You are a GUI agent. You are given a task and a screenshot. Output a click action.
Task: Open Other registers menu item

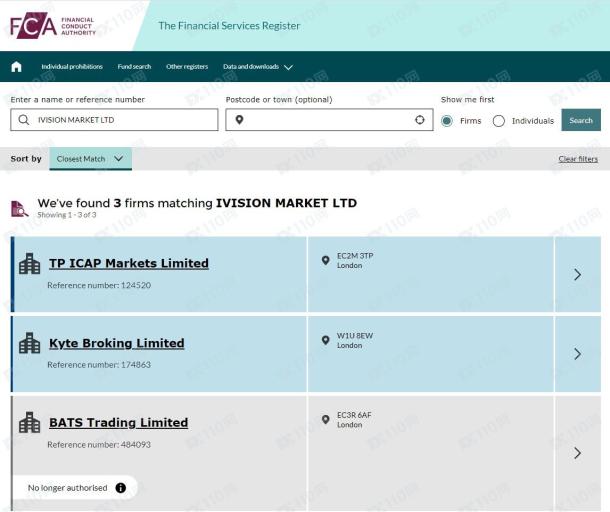pos(187,67)
